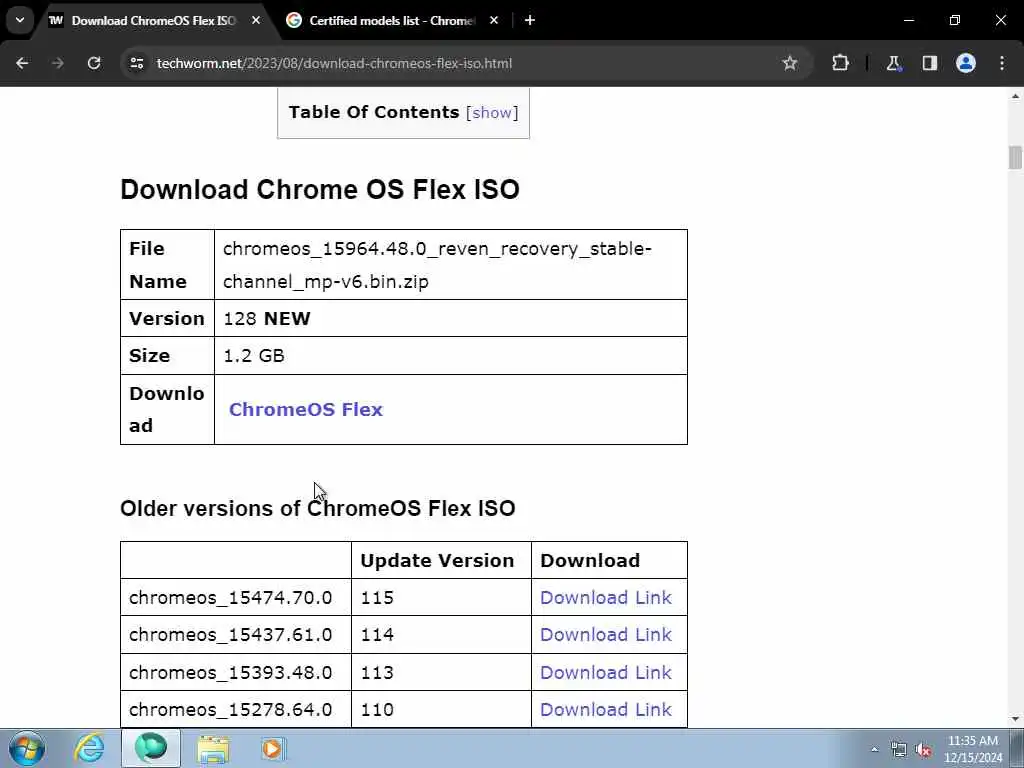Open the network tray icon

coord(899,749)
